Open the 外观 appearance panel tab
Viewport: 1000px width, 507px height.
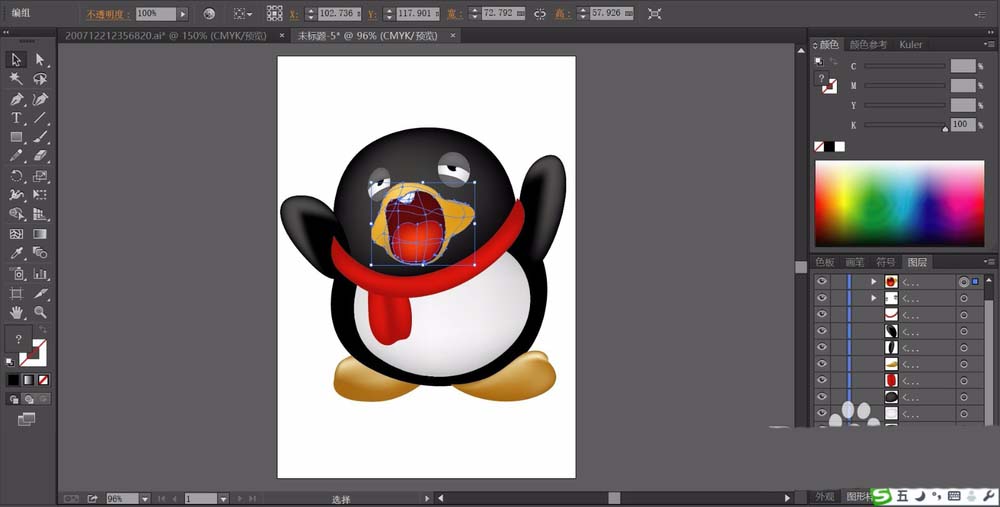(x=825, y=497)
